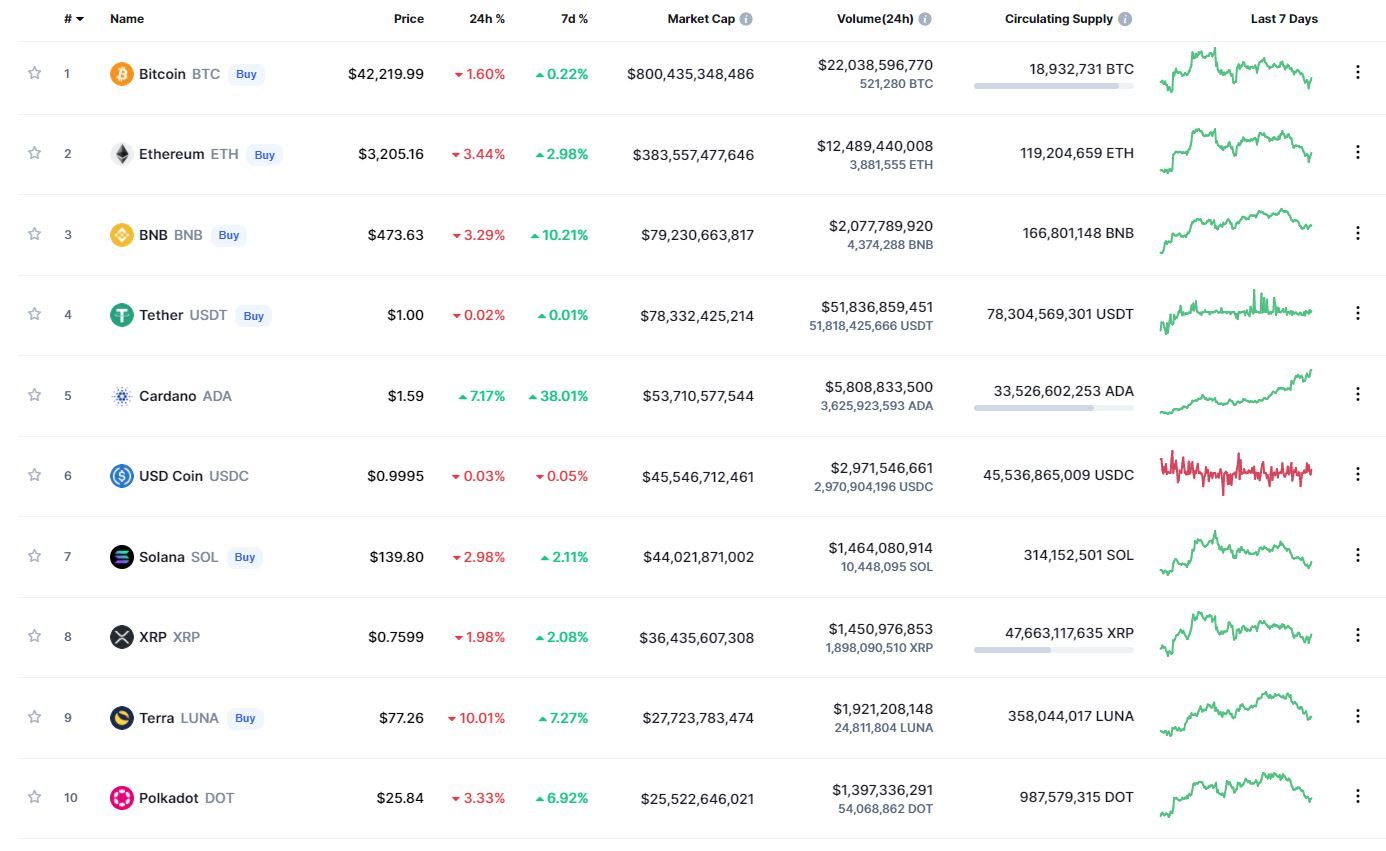Click the Cardano coin logo icon
Image resolution: width=1386 pixels, height=851 pixels.
point(121,396)
